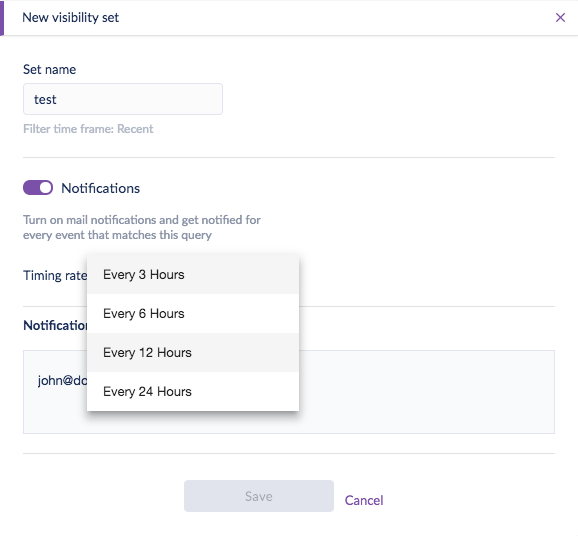Toggle the Notifications switch off

point(38,188)
